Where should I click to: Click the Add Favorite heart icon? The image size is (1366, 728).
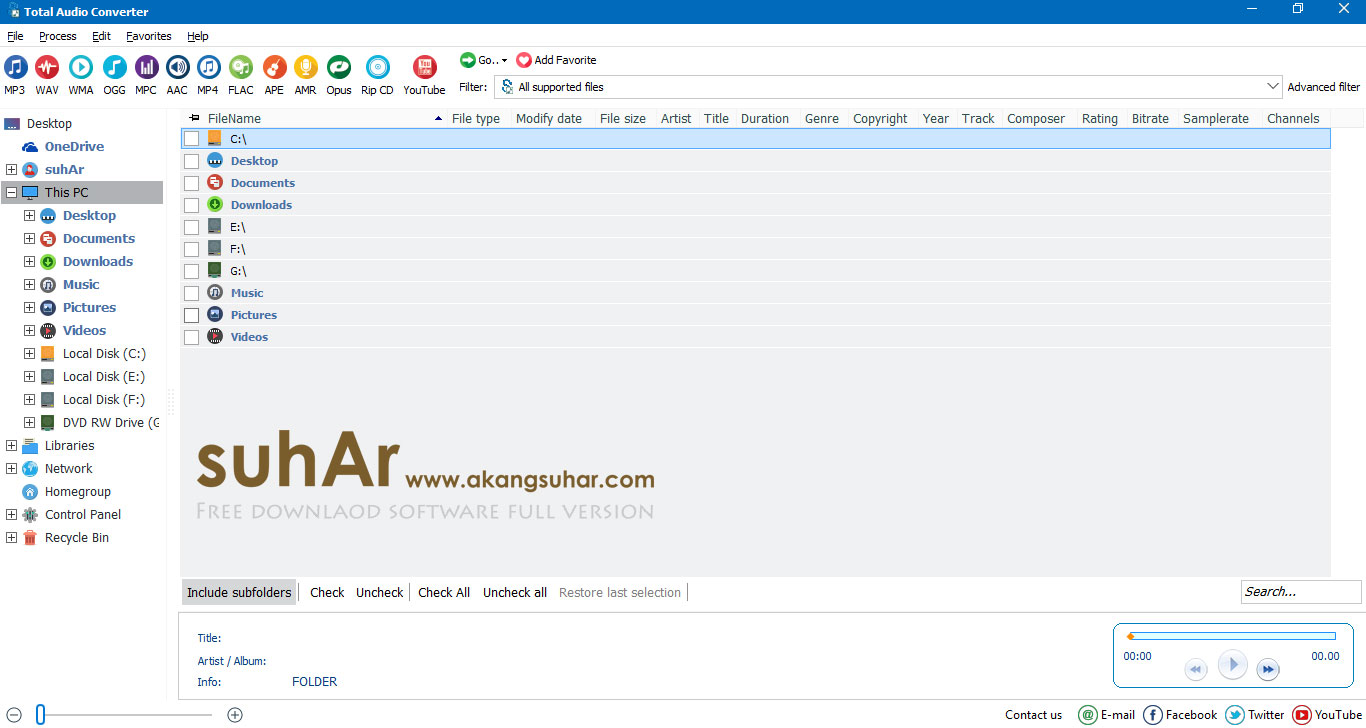(524, 60)
